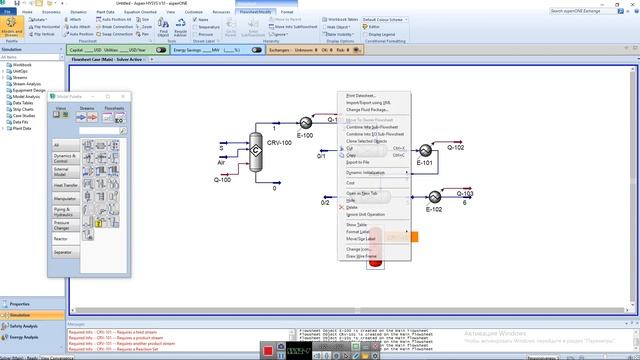Click the Find Object tool
640x360 pixels.
point(163,27)
